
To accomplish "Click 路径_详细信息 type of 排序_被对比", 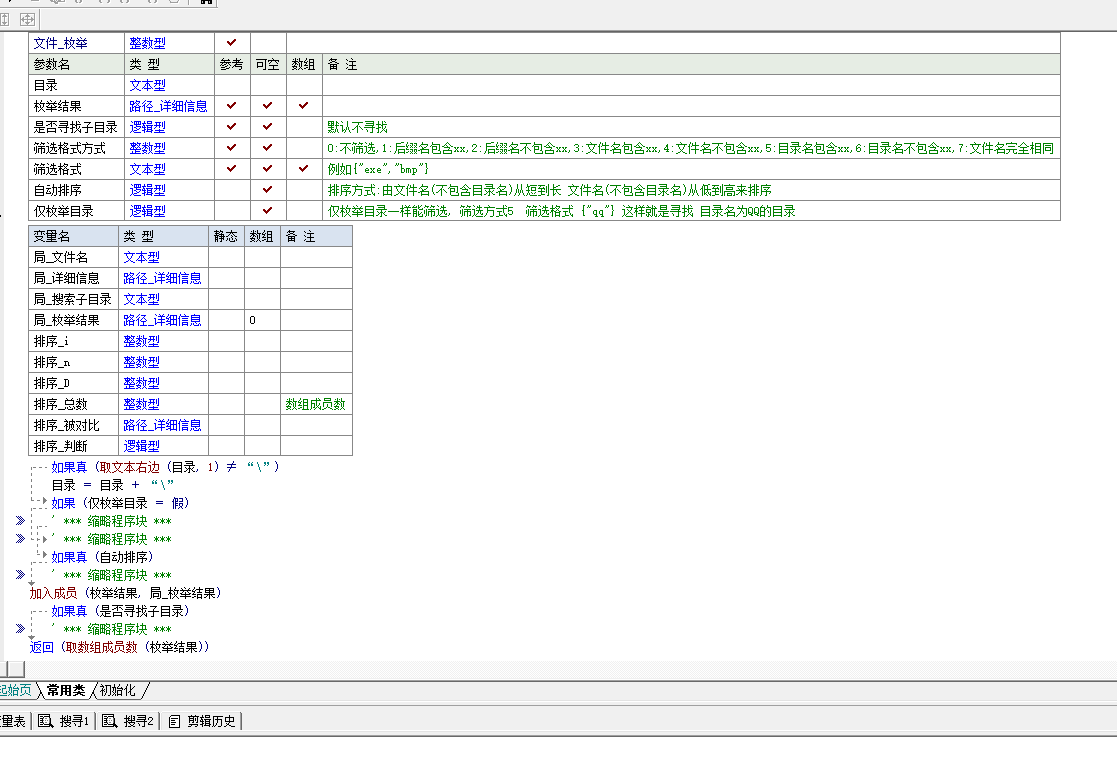I will [162, 425].
